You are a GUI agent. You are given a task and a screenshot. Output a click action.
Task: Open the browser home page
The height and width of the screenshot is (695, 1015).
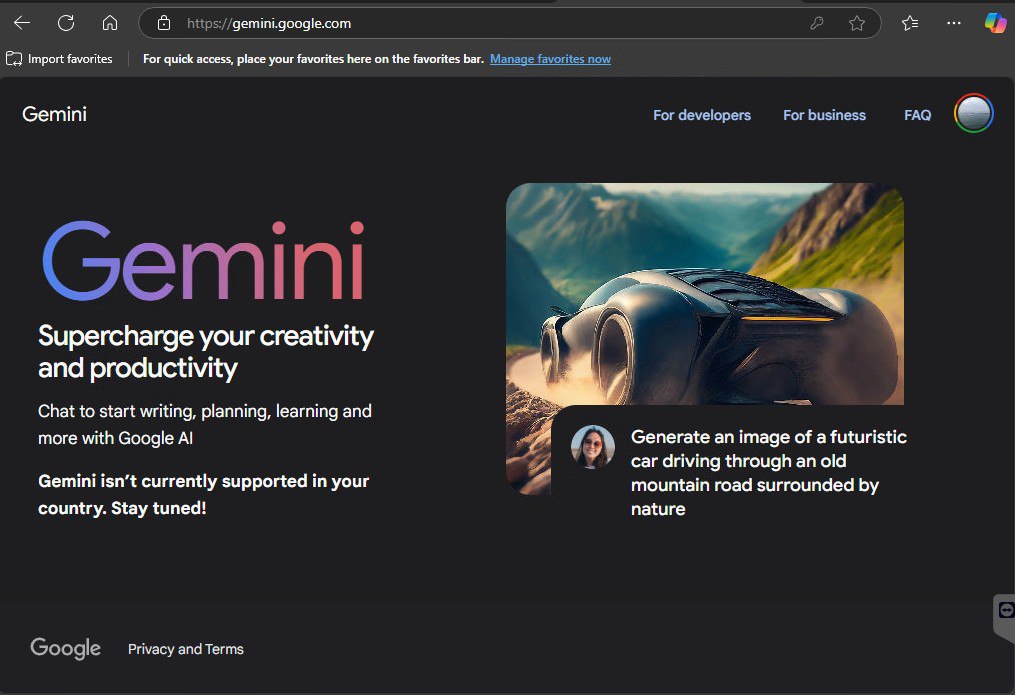pos(110,23)
